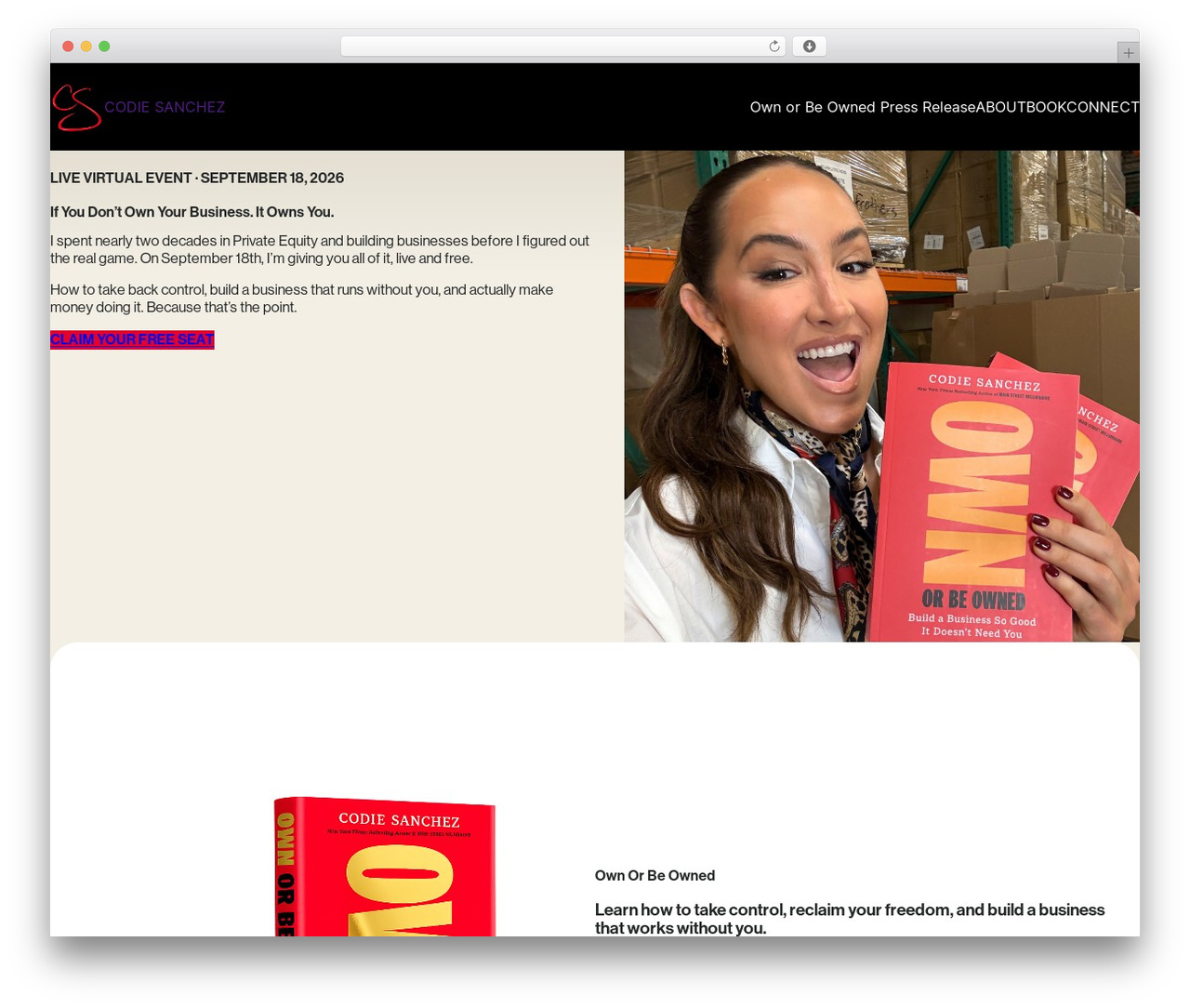Click CLAIM YOUR FREE SEAT link
The image size is (1190, 1008).
[x=132, y=339]
